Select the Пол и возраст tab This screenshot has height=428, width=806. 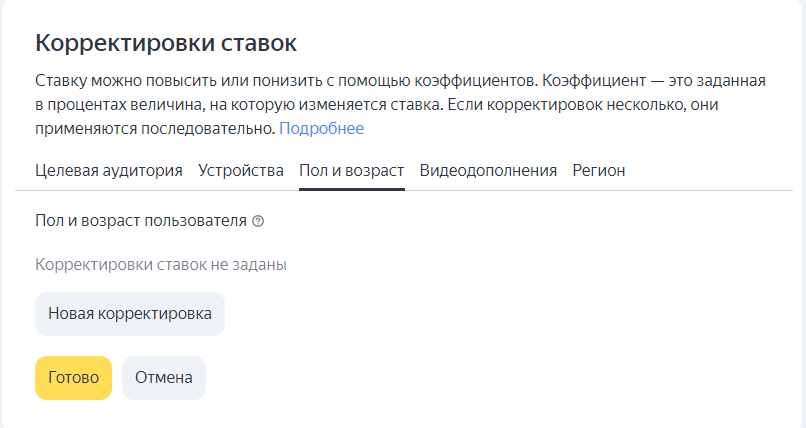pyautogui.click(x=352, y=170)
